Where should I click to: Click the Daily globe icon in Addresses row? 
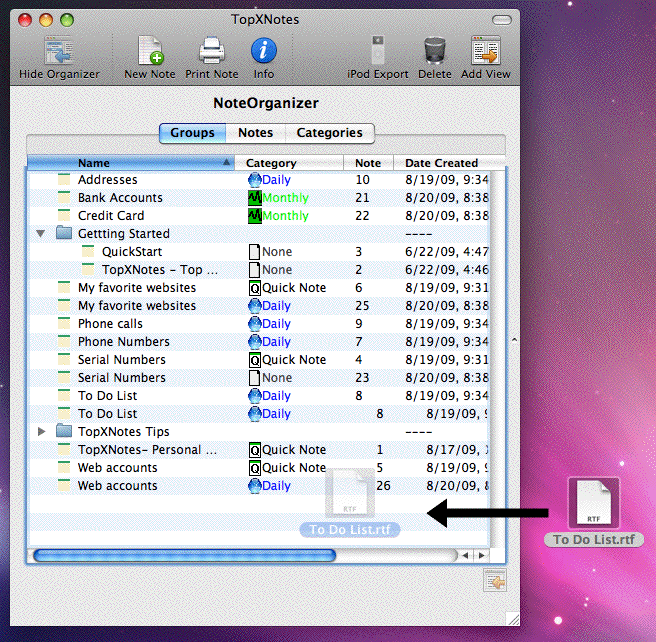coord(254,180)
